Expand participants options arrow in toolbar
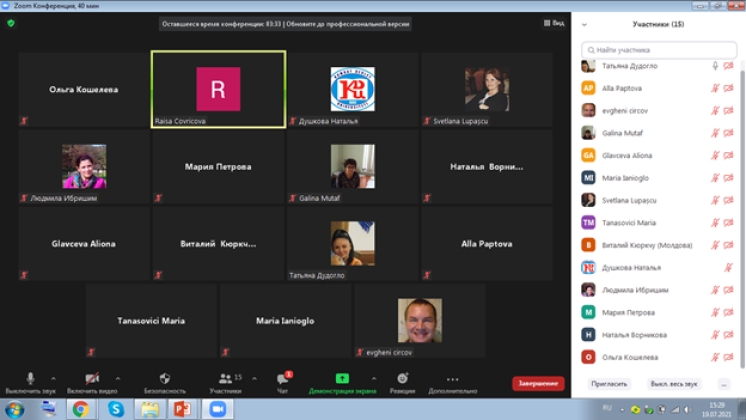This screenshot has height=420, width=746. [255, 379]
